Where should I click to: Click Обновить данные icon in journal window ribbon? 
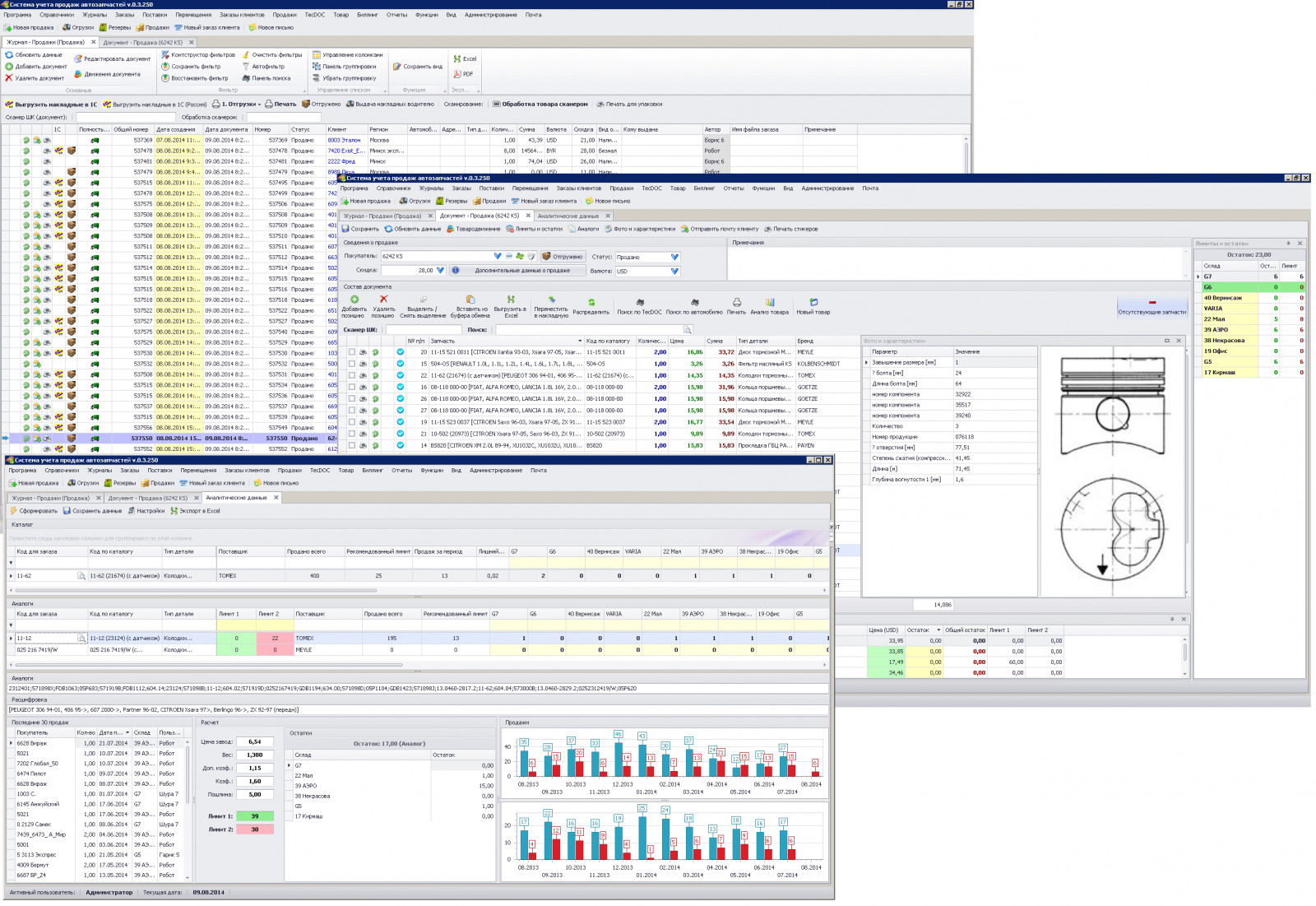pos(9,55)
